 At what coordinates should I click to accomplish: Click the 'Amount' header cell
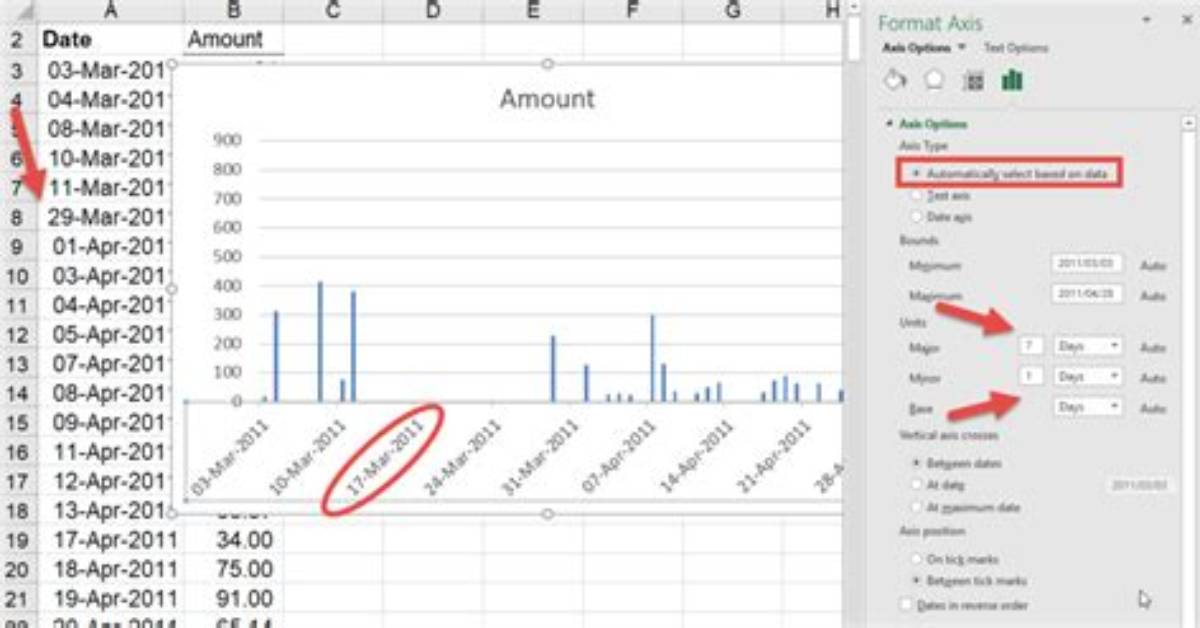tap(233, 40)
